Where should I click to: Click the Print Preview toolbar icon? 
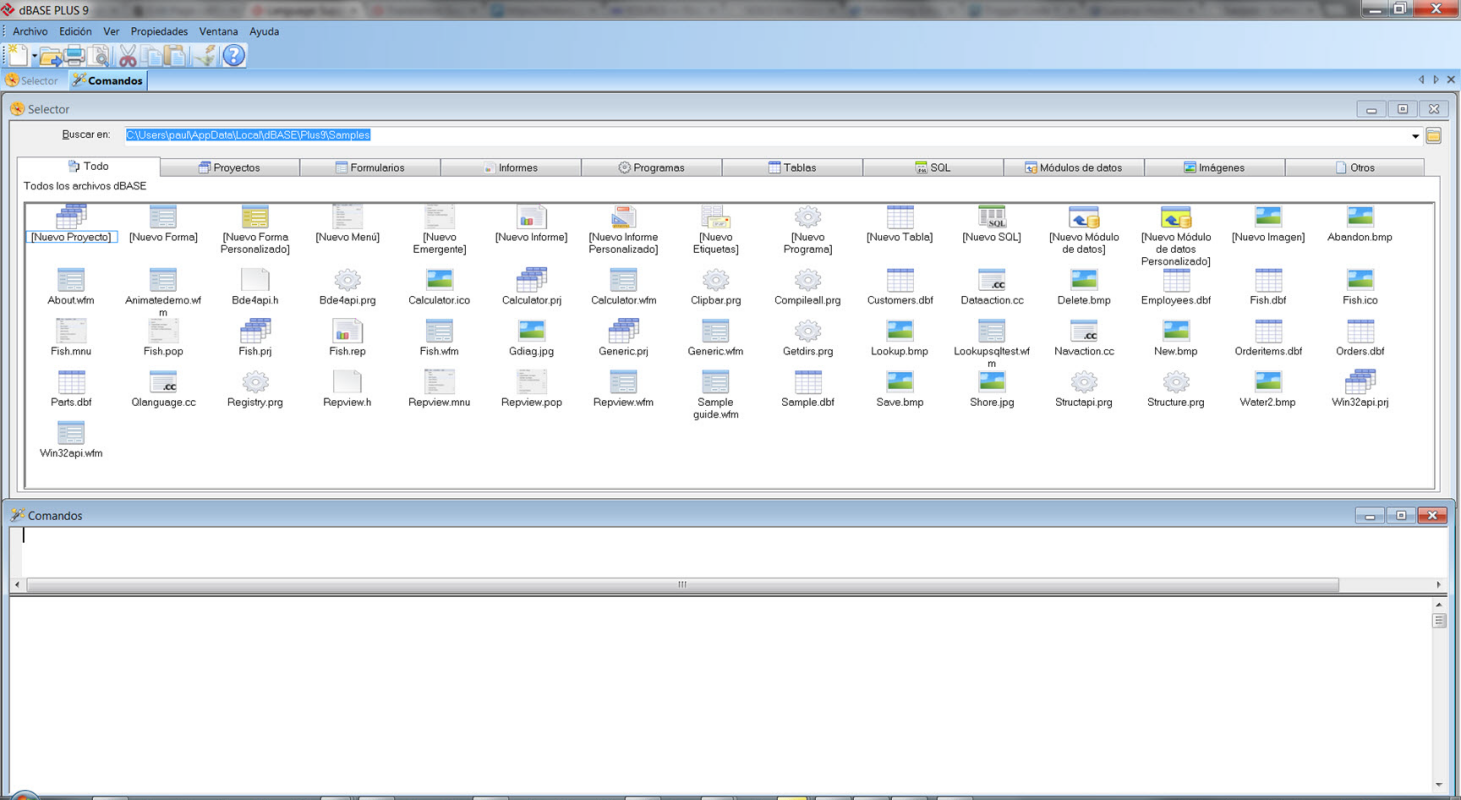(98, 56)
